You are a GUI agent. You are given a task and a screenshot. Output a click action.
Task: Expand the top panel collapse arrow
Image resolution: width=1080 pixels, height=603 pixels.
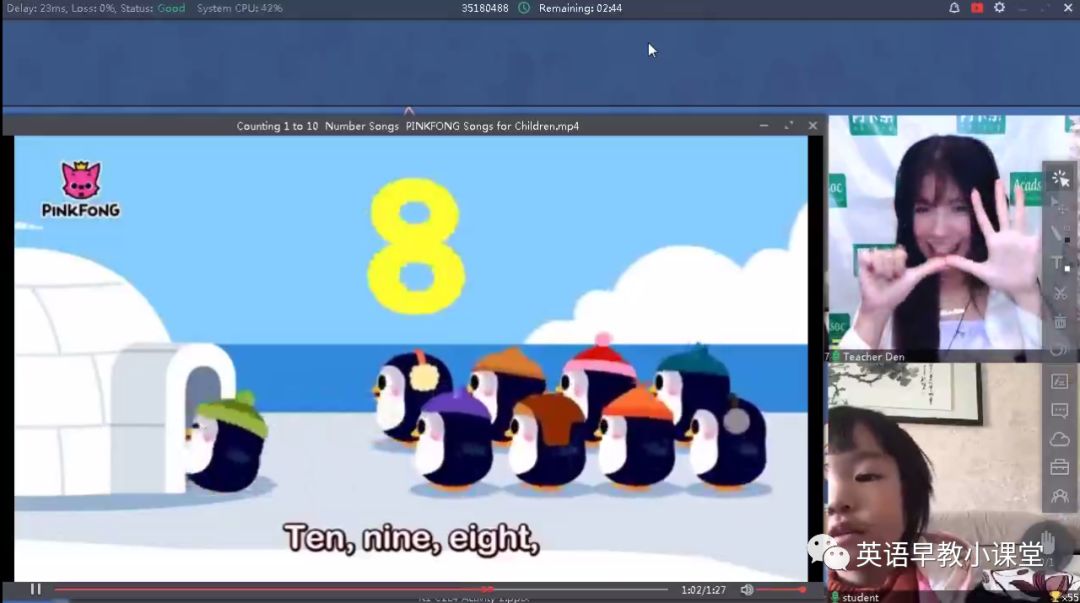[409, 110]
